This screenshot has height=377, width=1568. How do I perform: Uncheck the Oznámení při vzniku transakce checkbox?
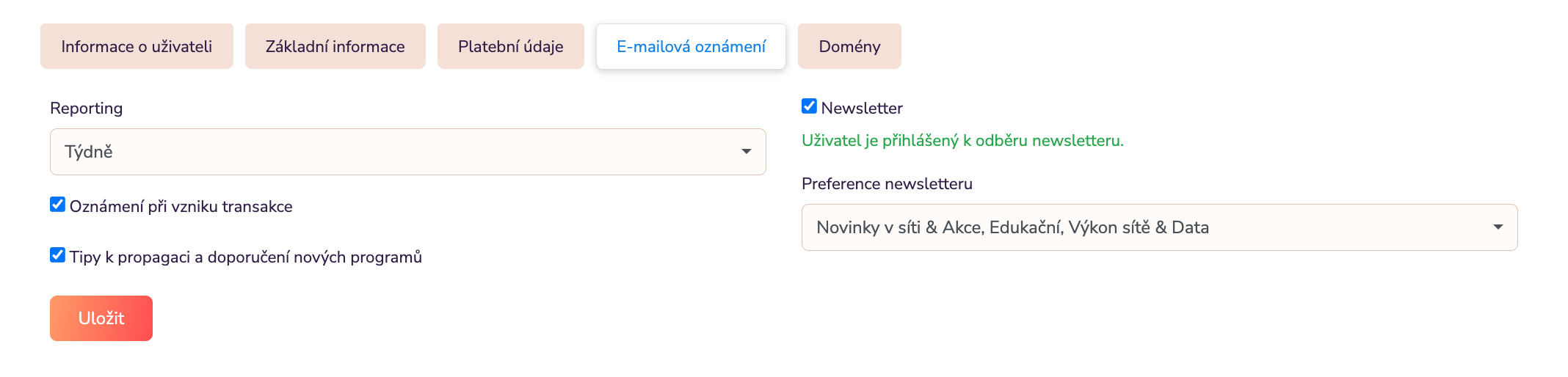click(58, 205)
